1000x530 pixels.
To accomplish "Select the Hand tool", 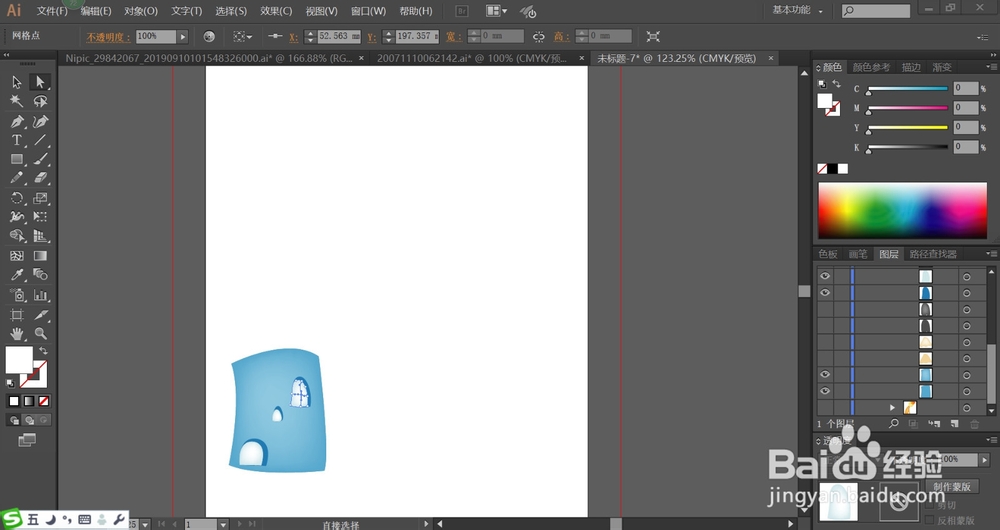I will coord(17,334).
